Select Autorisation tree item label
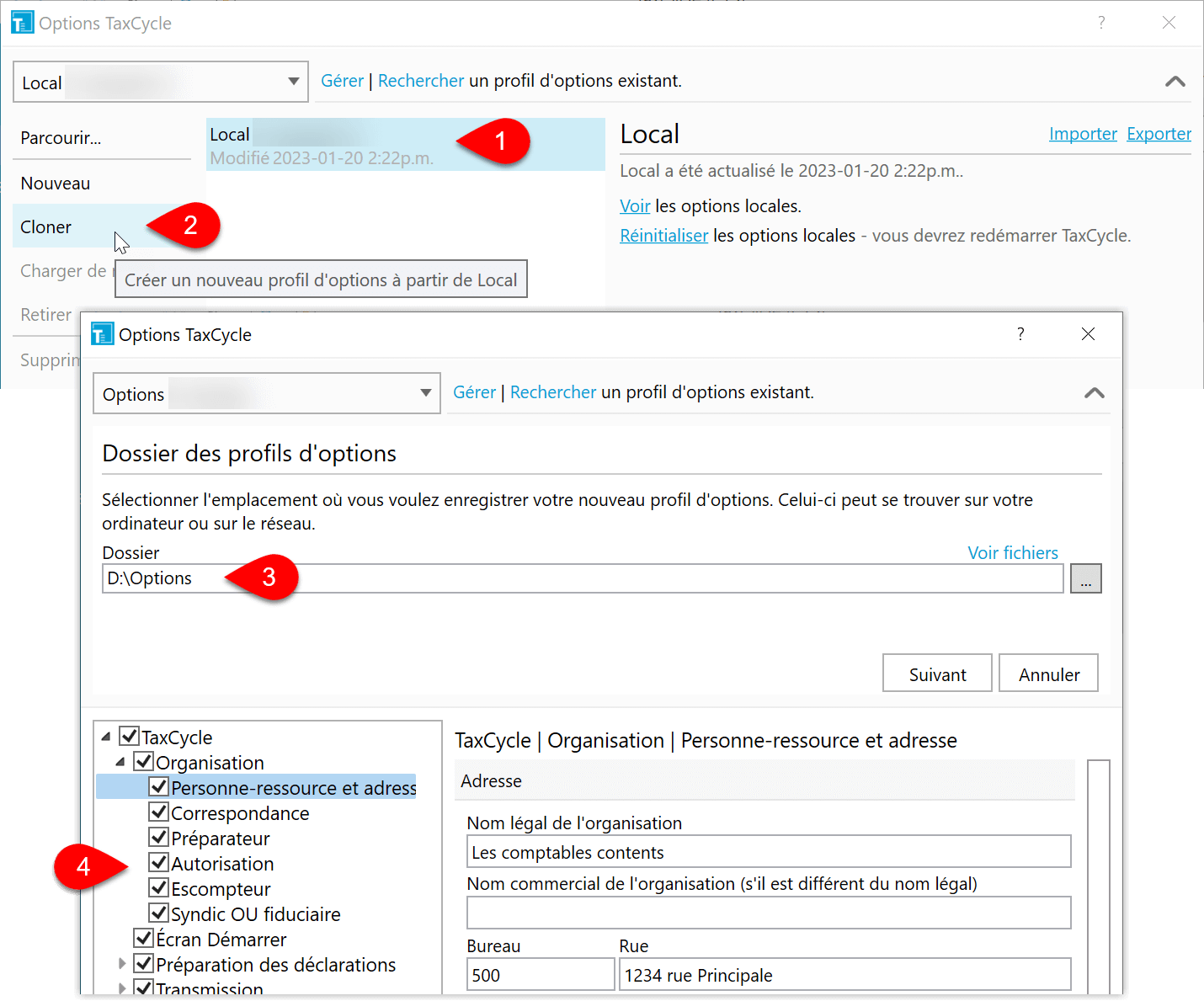This screenshot has height=1001, width=1204. click(x=222, y=864)
